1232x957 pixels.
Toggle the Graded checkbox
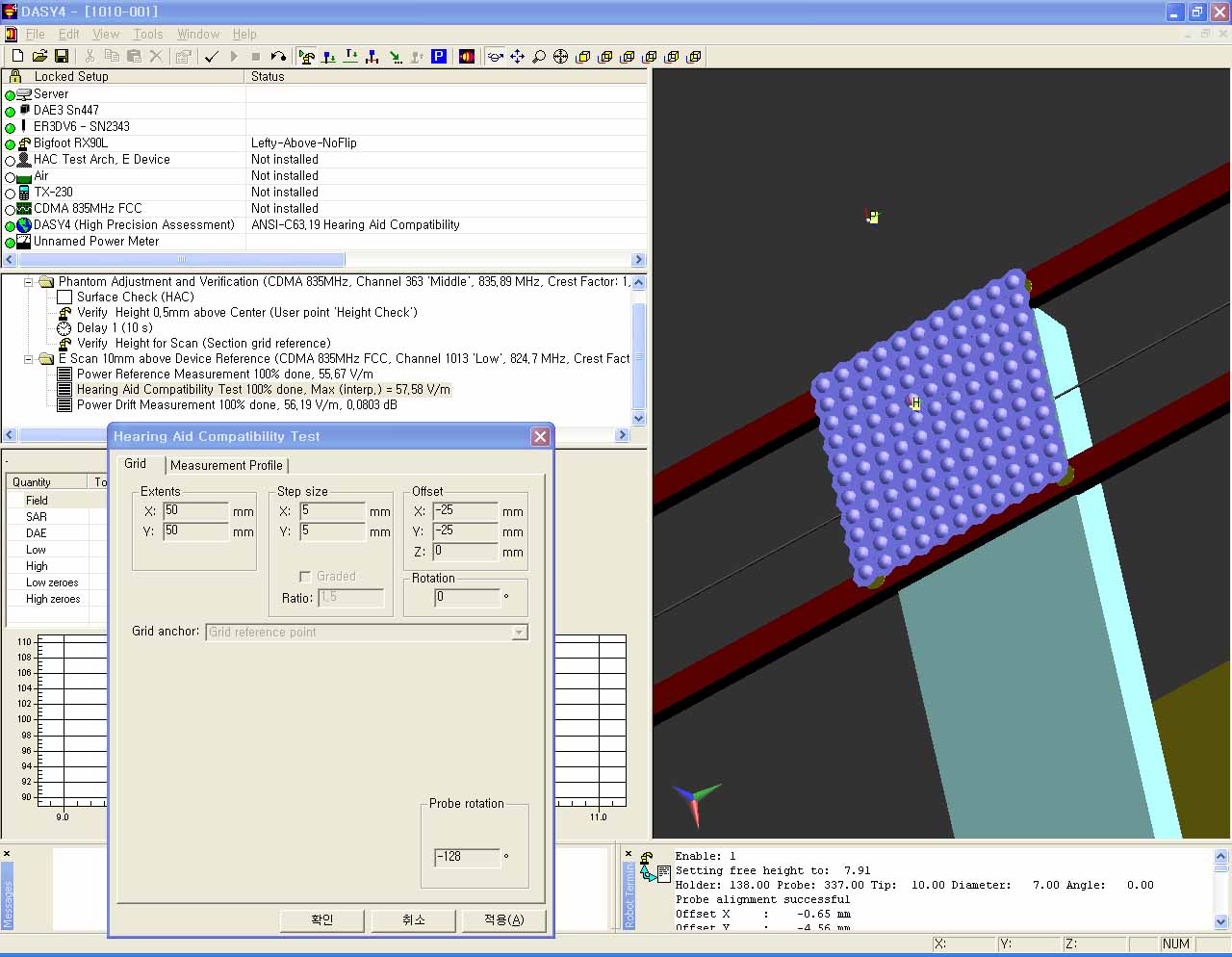click(x=305, y=577)
